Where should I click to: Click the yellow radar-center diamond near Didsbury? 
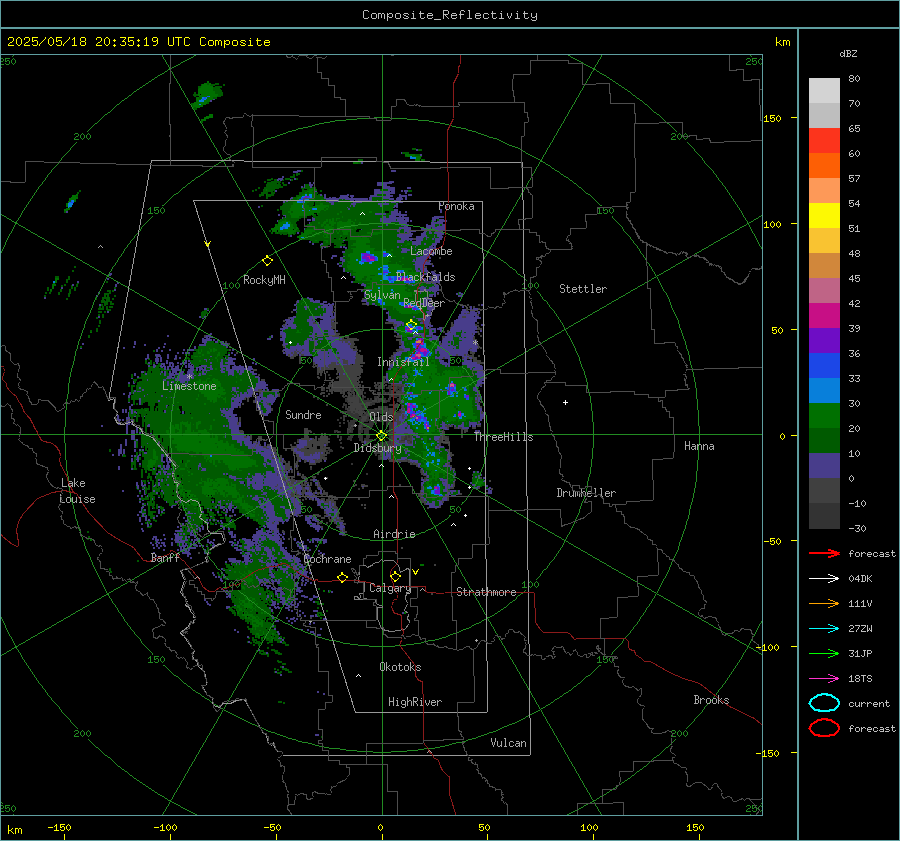(381, 436)
